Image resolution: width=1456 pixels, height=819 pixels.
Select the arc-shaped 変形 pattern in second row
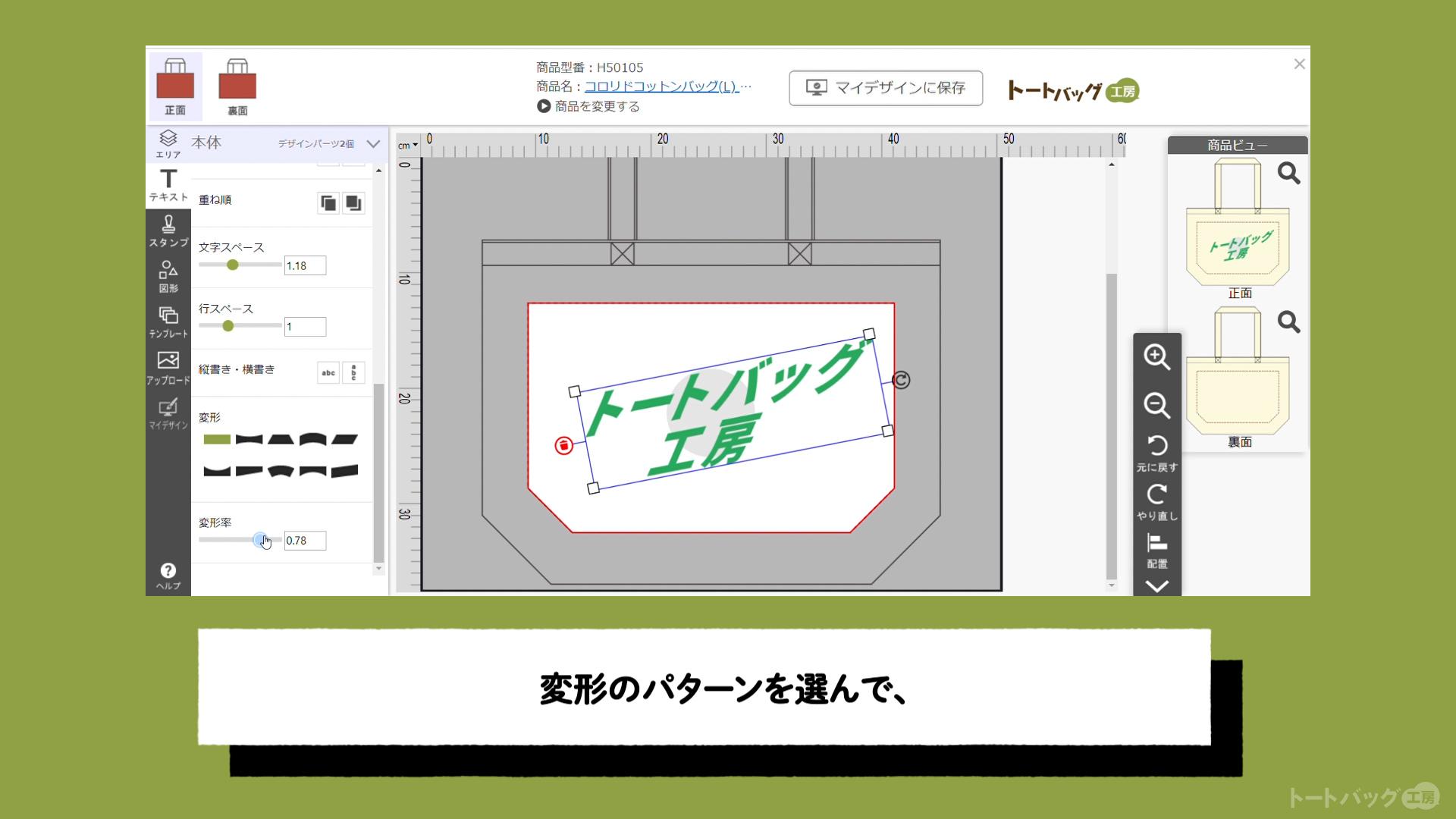tap(281, 471)
